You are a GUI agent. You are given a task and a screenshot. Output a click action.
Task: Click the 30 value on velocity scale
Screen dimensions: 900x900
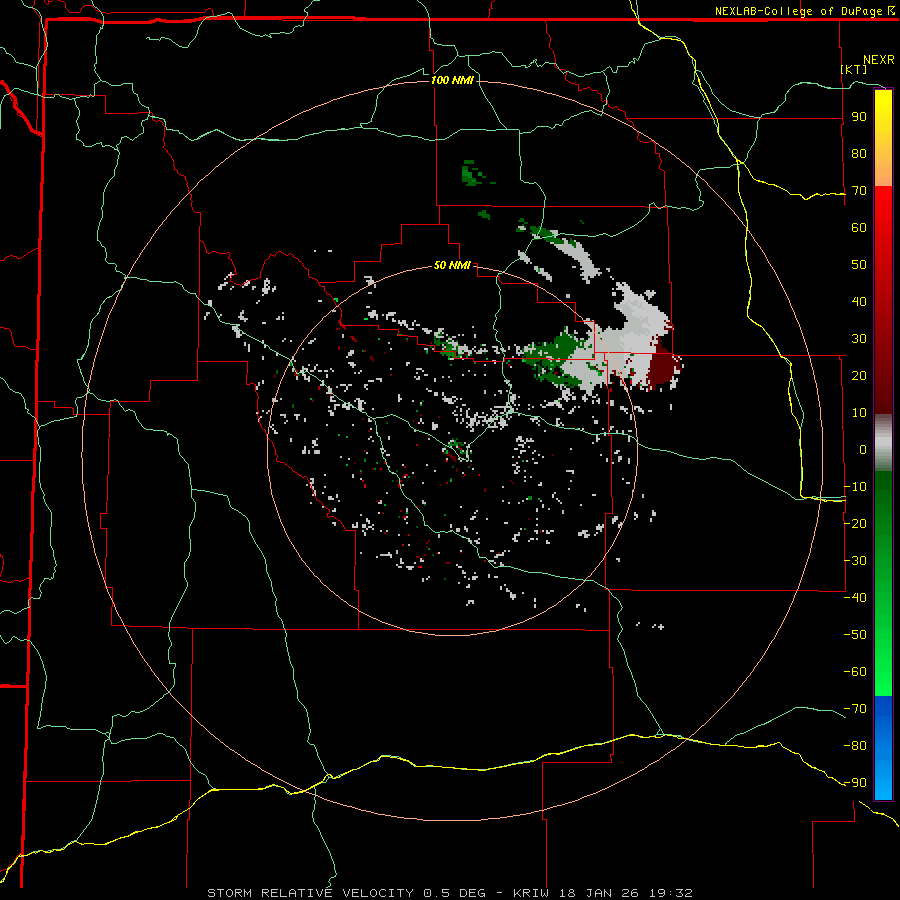click(859, 339)
